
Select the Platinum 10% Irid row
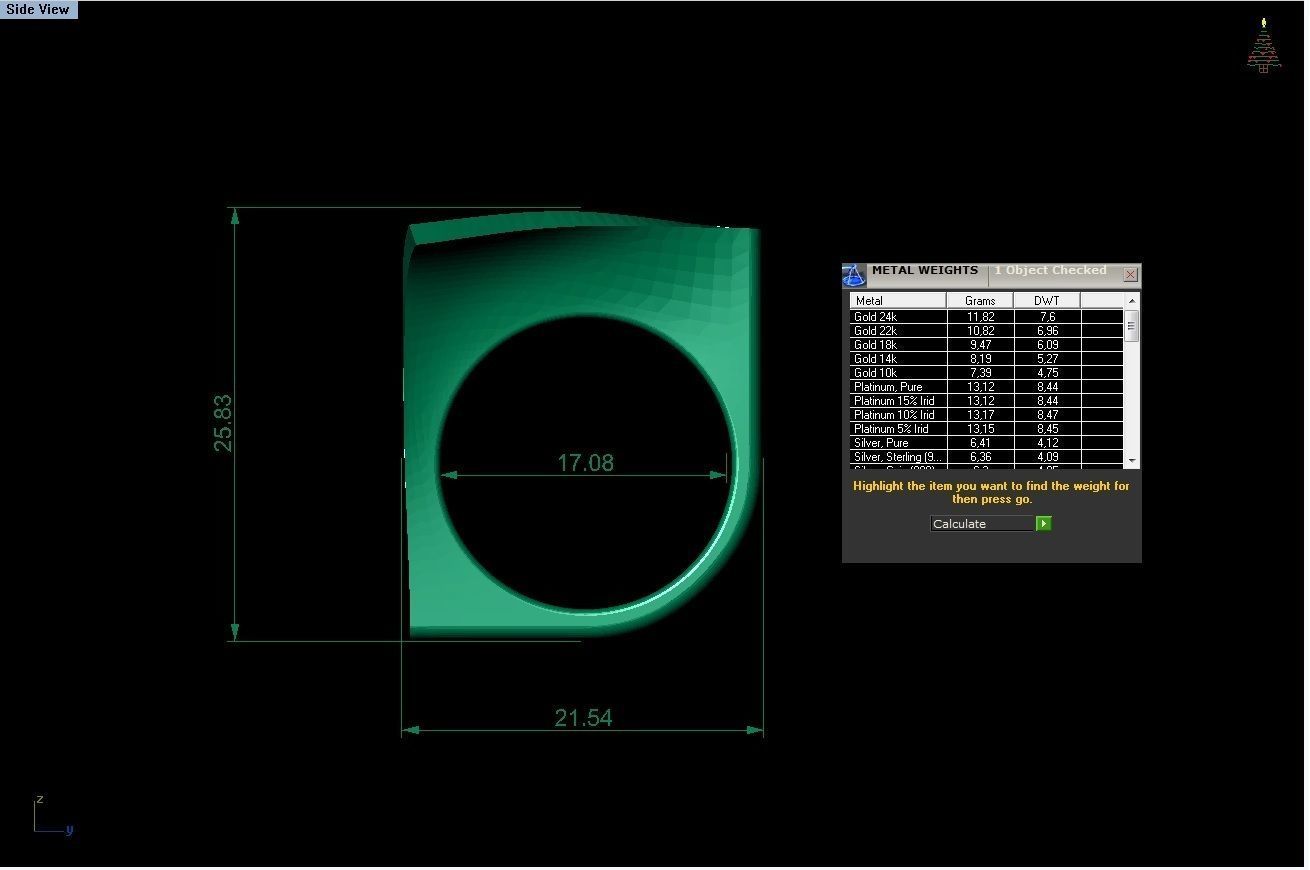click(987, 415)
